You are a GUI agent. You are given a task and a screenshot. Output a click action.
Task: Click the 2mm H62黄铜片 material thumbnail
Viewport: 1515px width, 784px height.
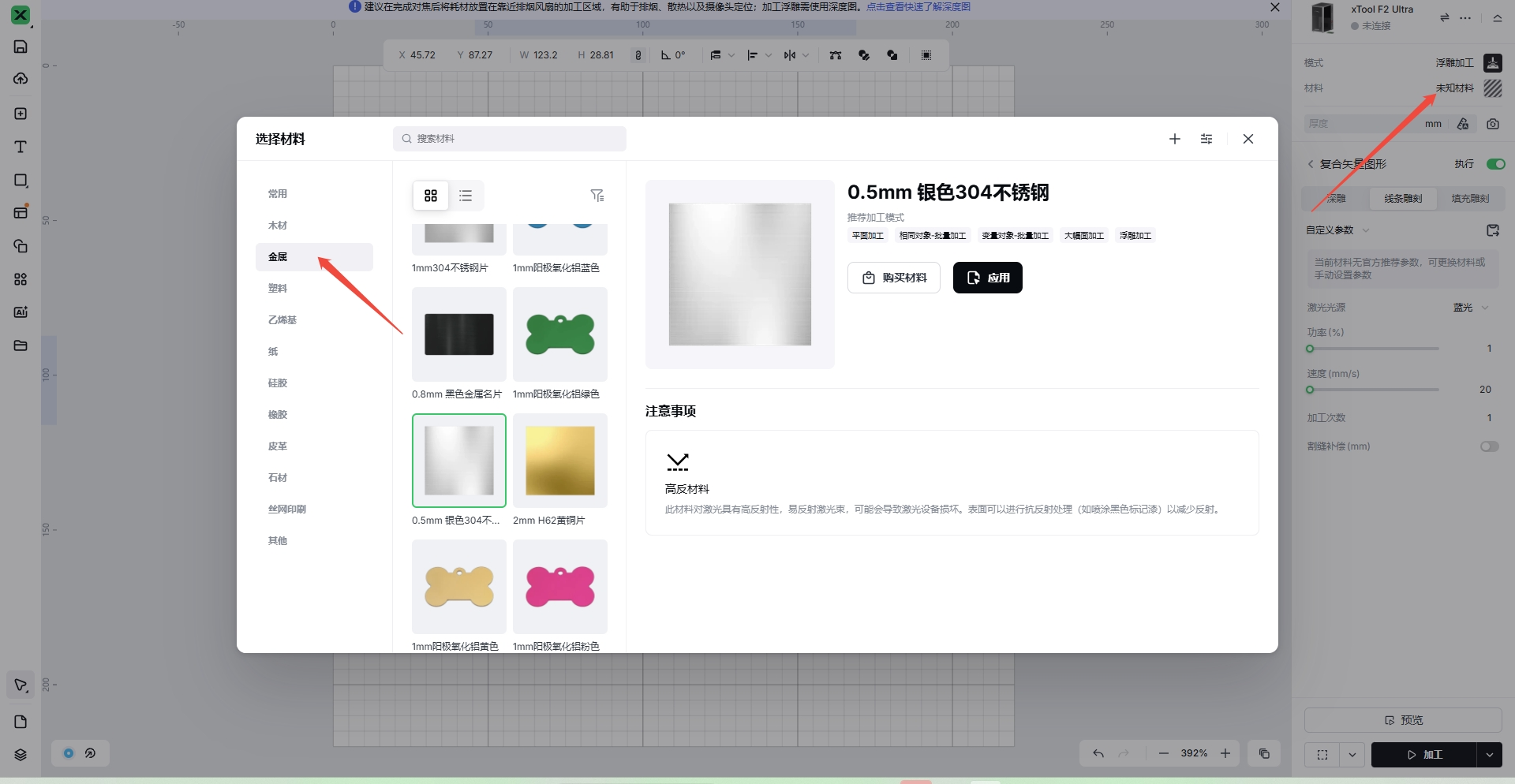[x=560, y=461]
